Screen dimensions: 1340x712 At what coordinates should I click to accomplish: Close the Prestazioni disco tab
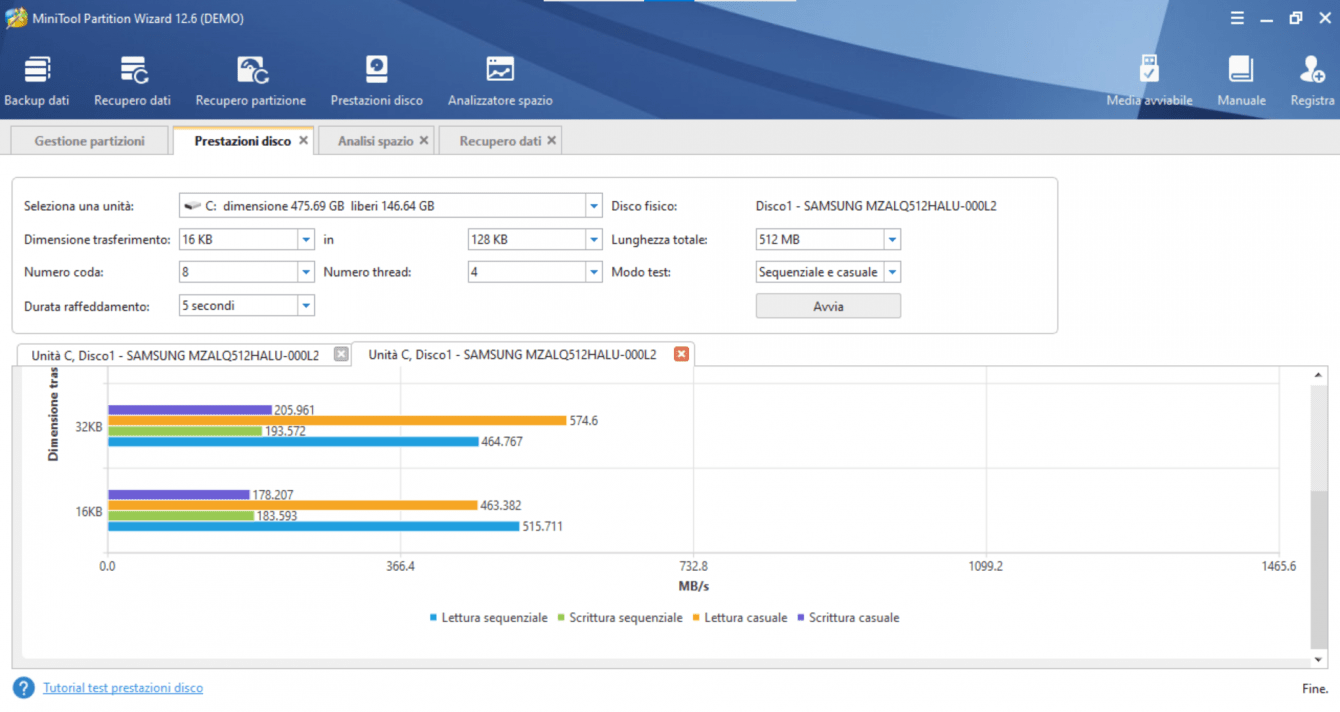(303, 141)
